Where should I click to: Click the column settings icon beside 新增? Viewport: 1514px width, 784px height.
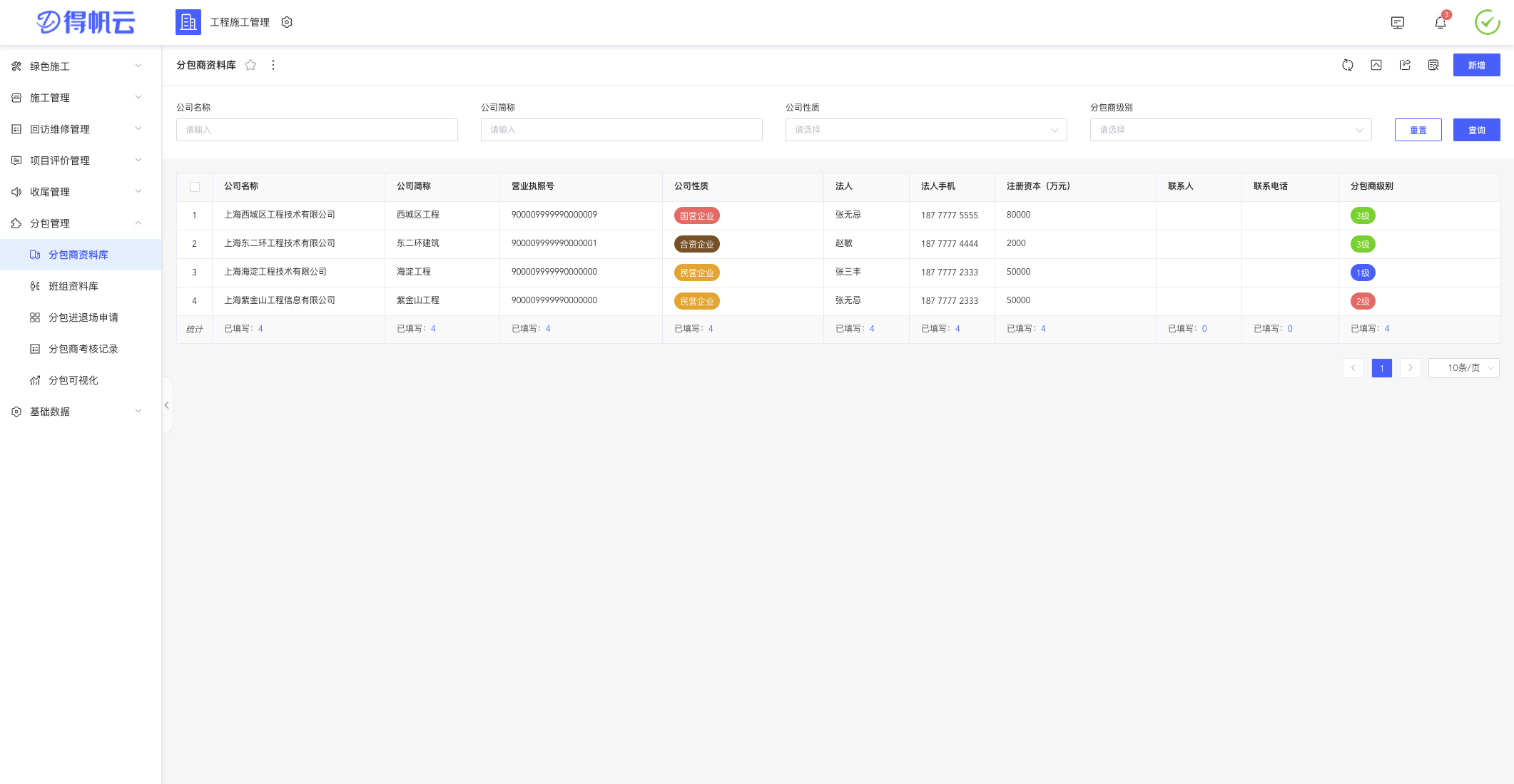tap(1433, 65)
